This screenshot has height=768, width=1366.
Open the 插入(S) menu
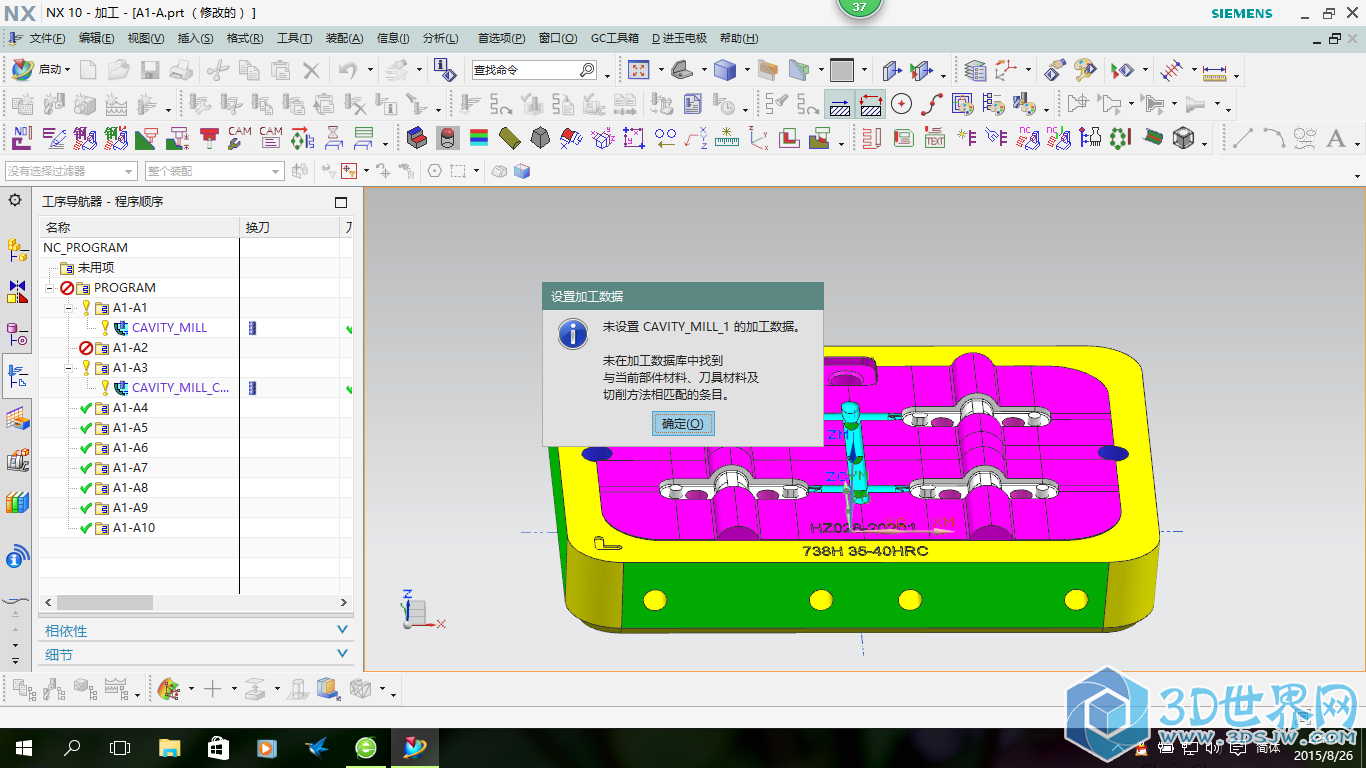(195, 38)
